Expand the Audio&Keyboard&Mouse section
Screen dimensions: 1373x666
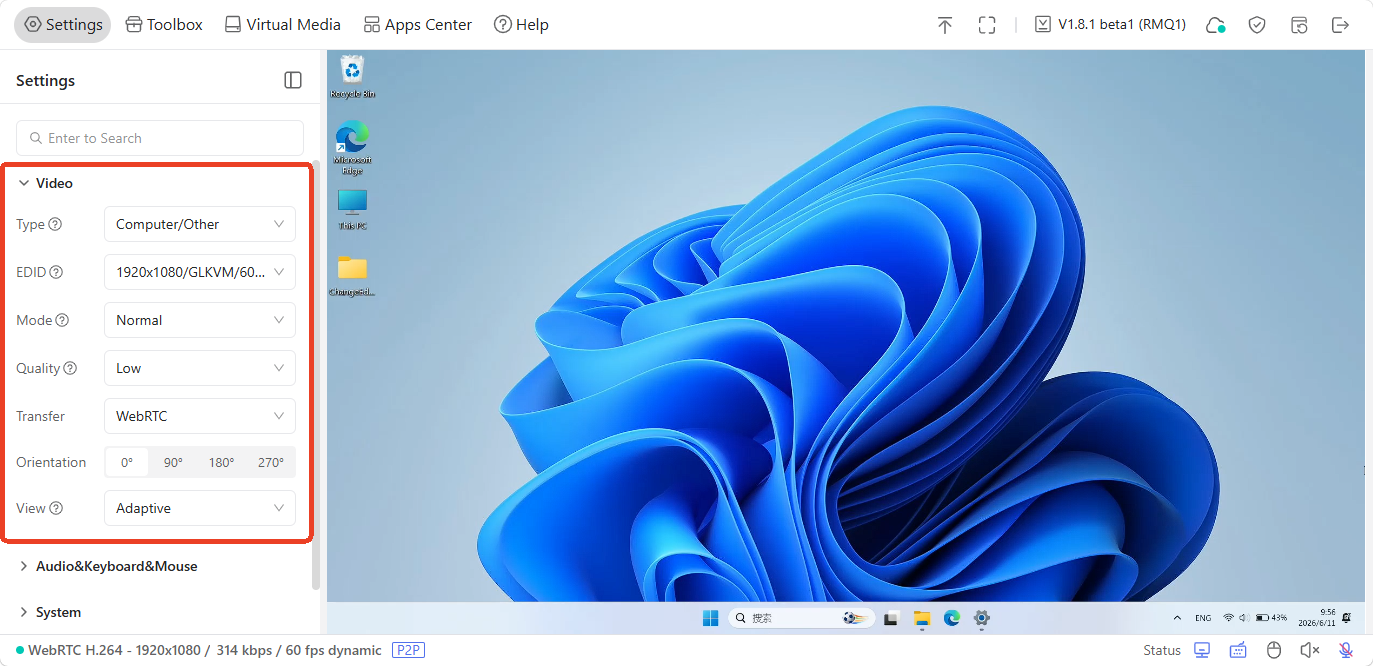pyautogui.click(x=107, y=566)
